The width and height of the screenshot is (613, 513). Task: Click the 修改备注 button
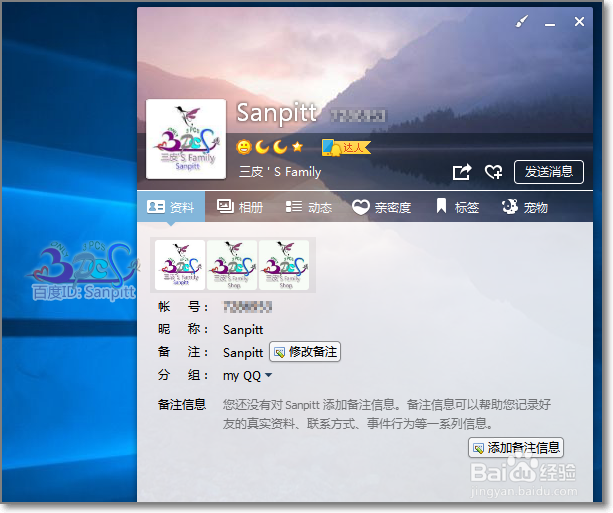305,352
